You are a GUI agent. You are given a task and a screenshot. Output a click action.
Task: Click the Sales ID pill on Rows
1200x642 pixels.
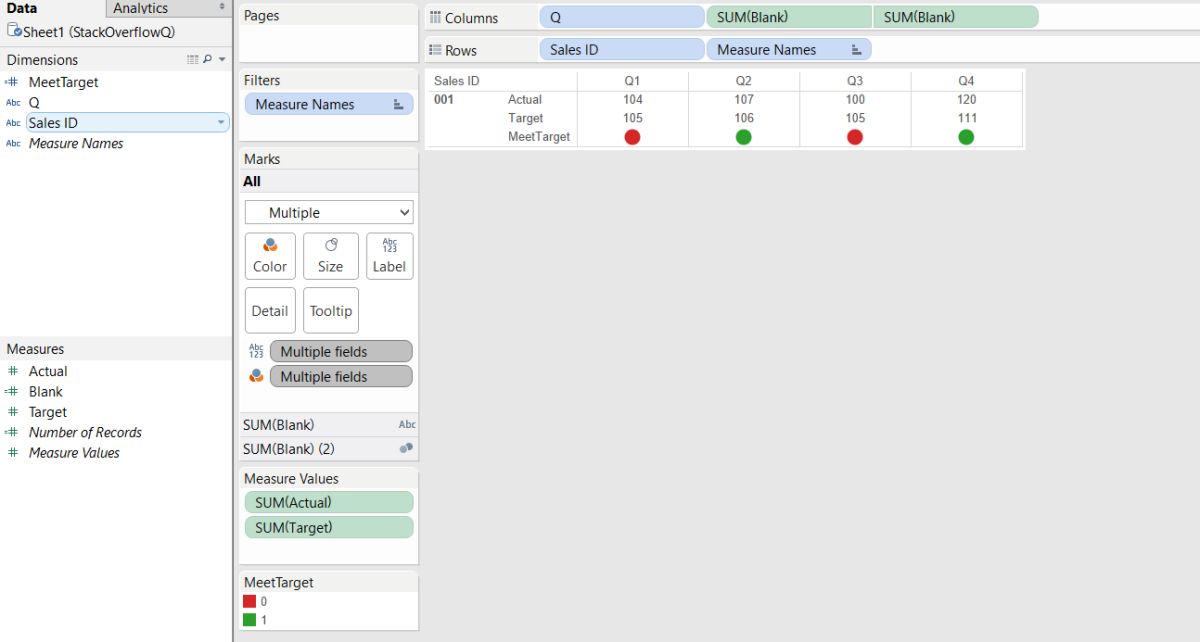pos(621,49)
